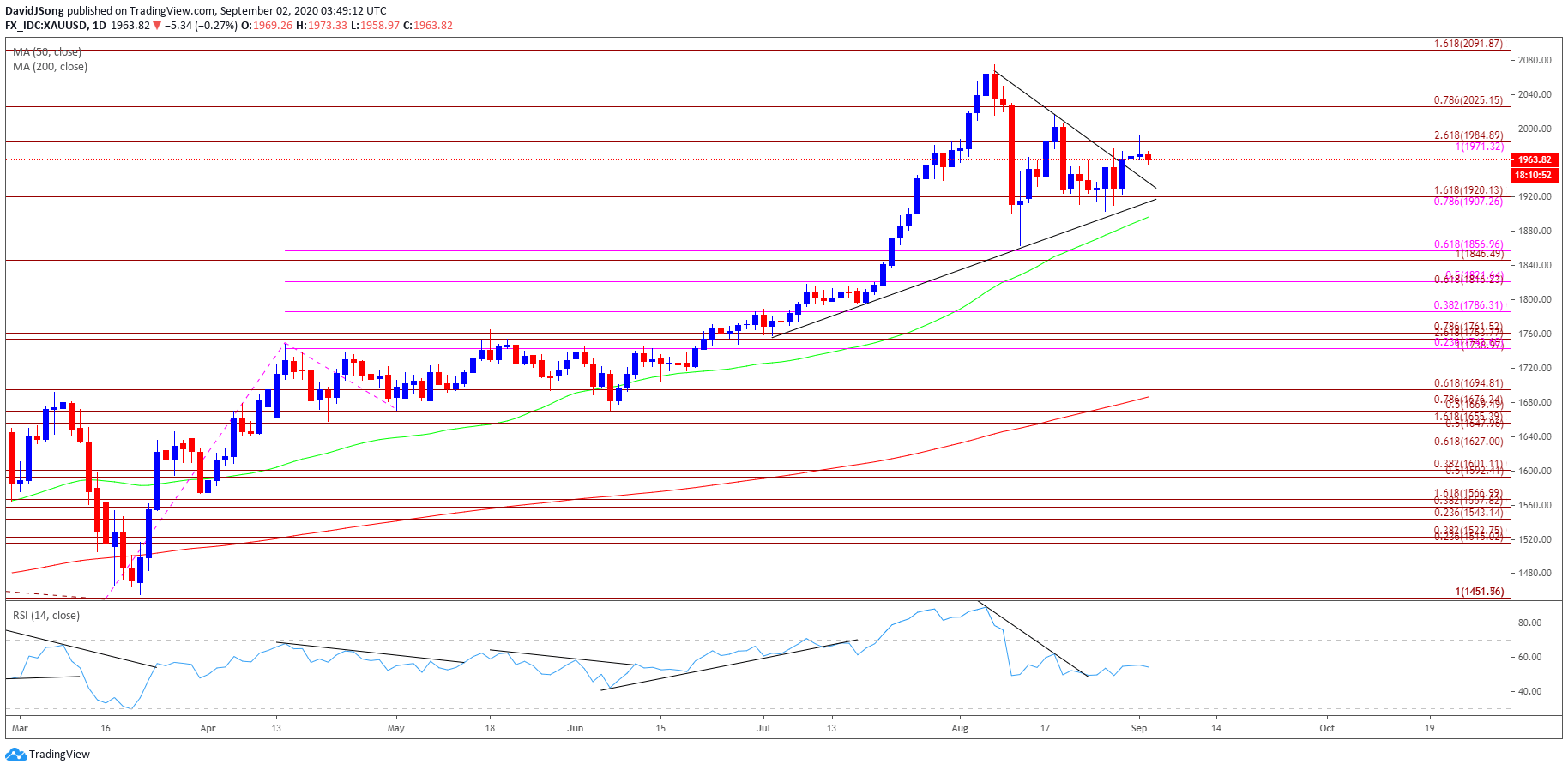Viewport: 1568px width, 770px height.
Task: Click the 1800.00 price axis label
Action: pos(1535,300)
